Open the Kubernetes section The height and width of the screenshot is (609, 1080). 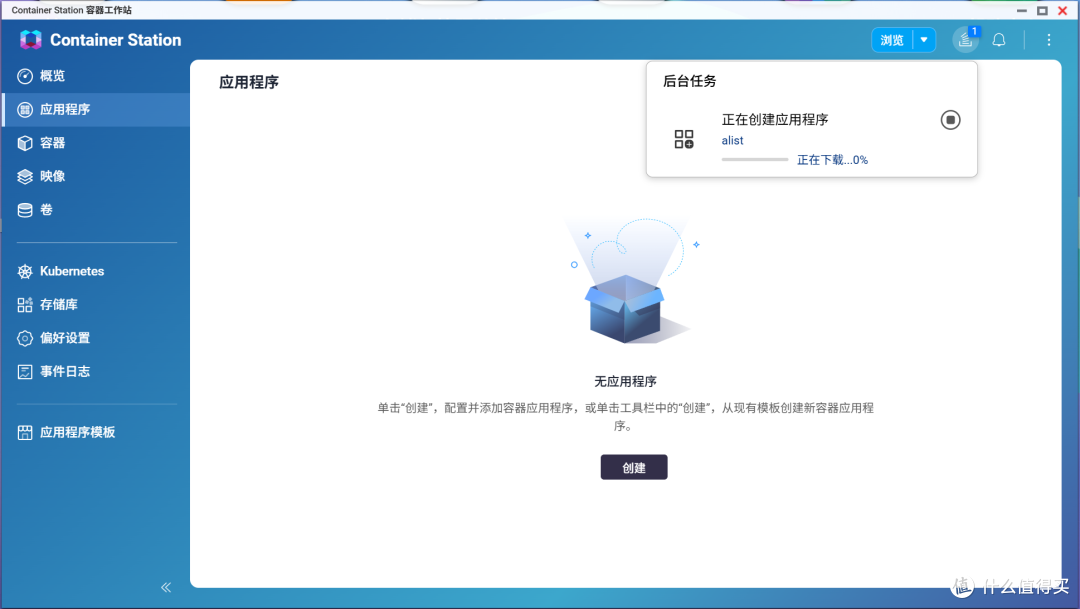click(96, 271)
